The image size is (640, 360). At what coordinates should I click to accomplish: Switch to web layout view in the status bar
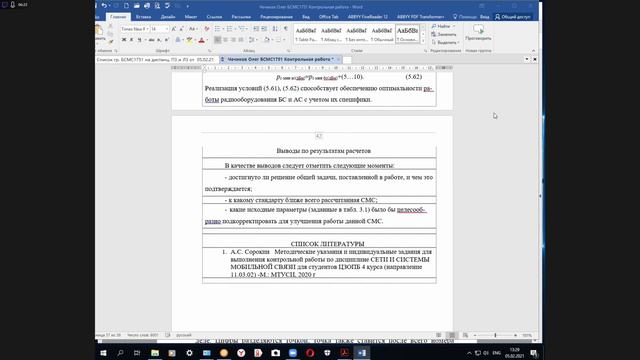tap(465, 335)
